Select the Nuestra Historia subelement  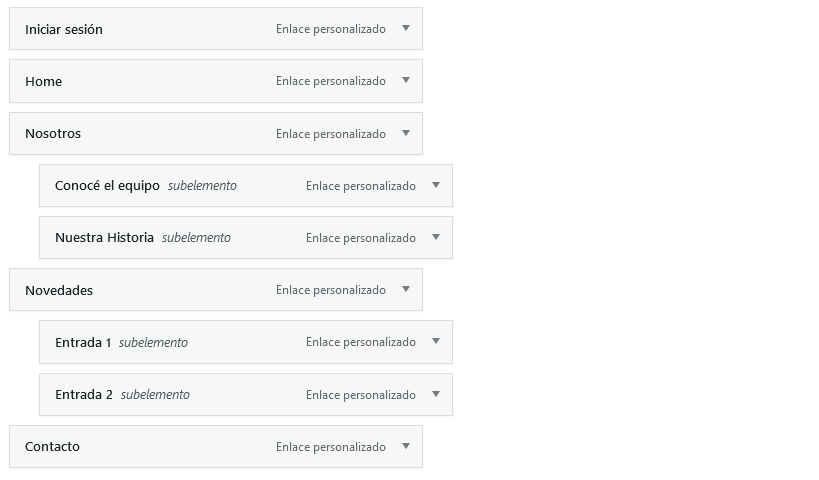(x=104, y=237)
